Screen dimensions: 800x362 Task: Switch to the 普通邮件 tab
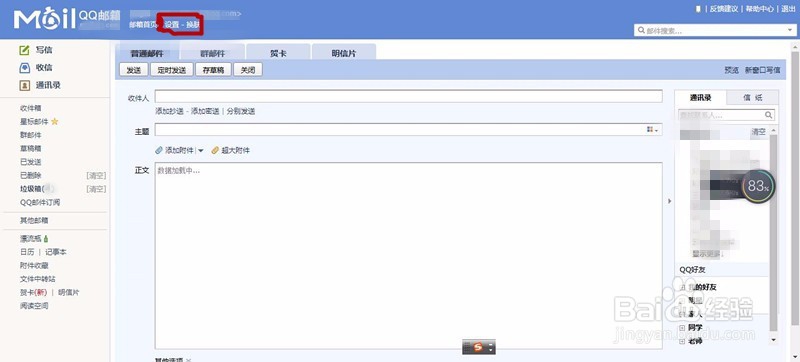[146, 53]
